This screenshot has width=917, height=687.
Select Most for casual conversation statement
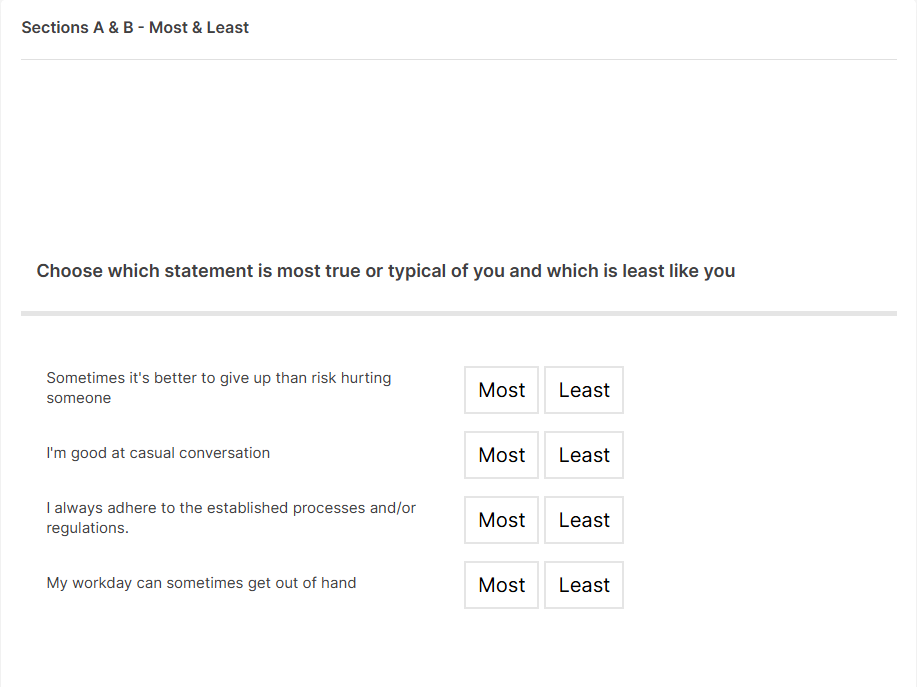click(x=501, y=455)
